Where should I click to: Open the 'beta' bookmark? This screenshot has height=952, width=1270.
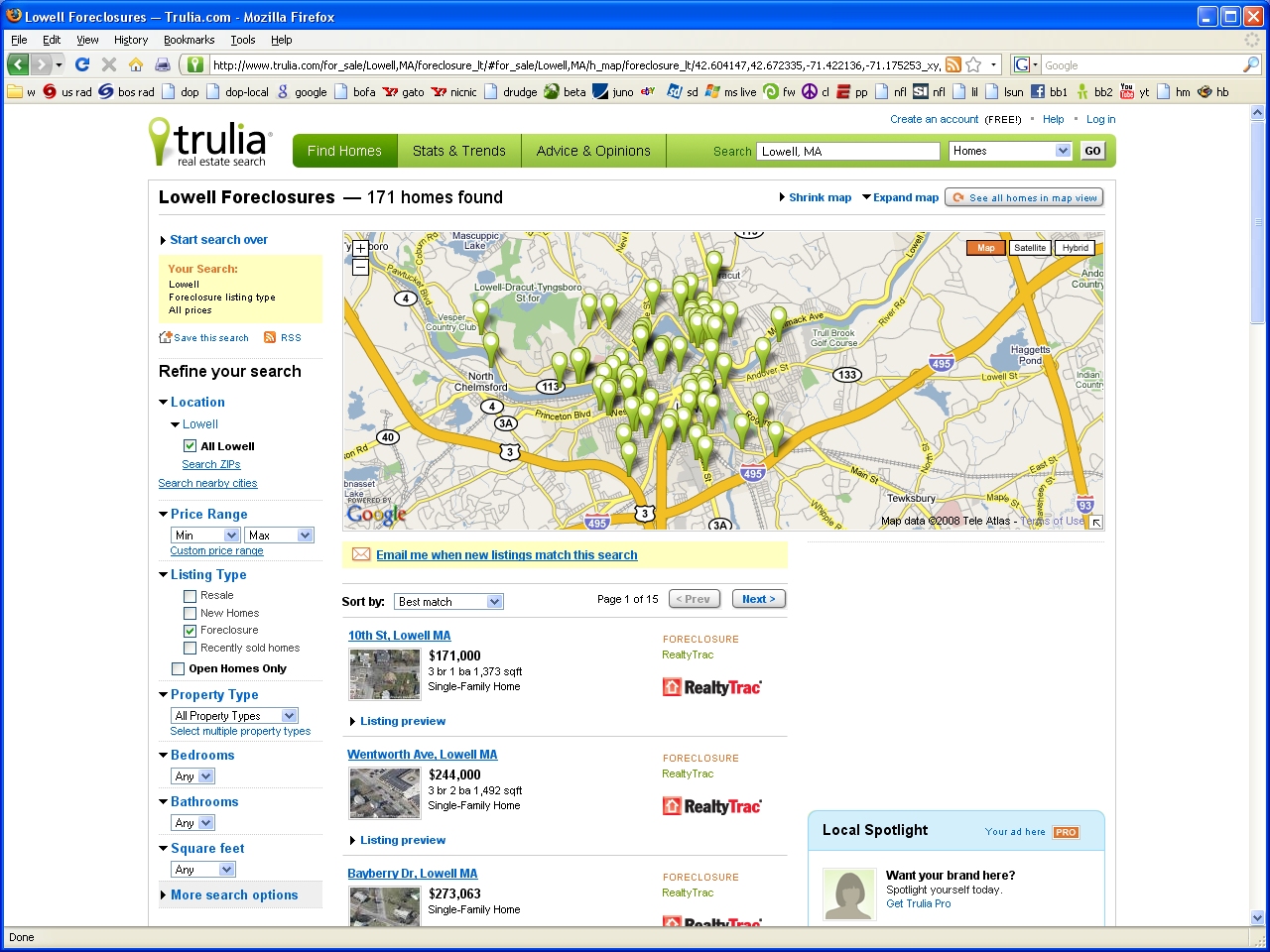tap(565, 92)
